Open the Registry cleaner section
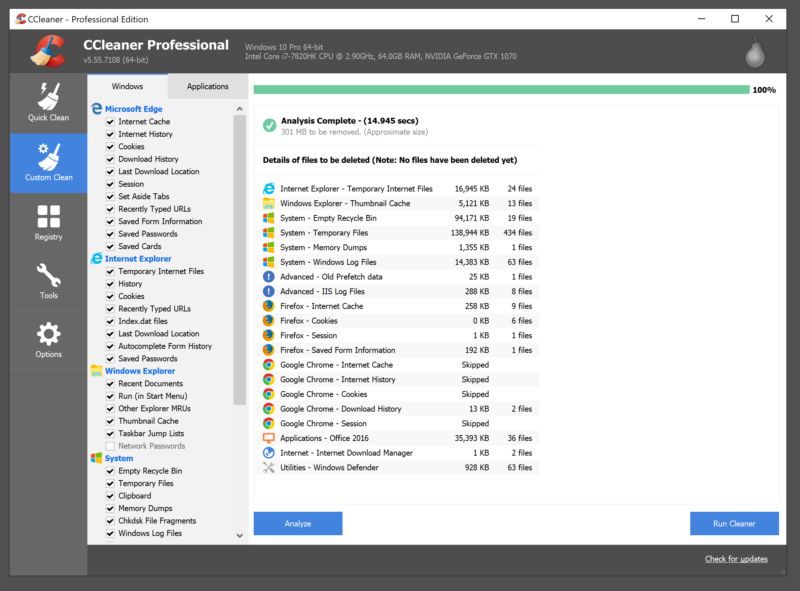Image resolution: width=800 pixels, height=591 pixels. coord(48,222)
